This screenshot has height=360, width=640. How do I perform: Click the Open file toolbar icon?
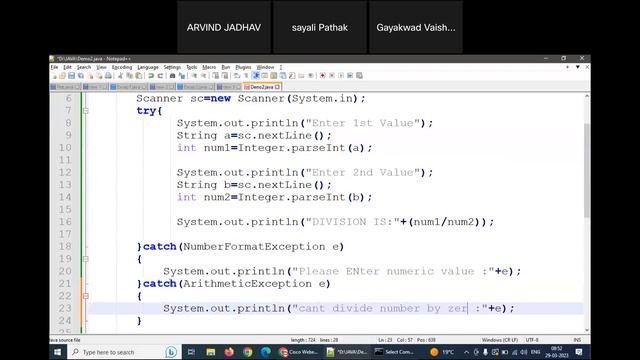tap(62, 76)
